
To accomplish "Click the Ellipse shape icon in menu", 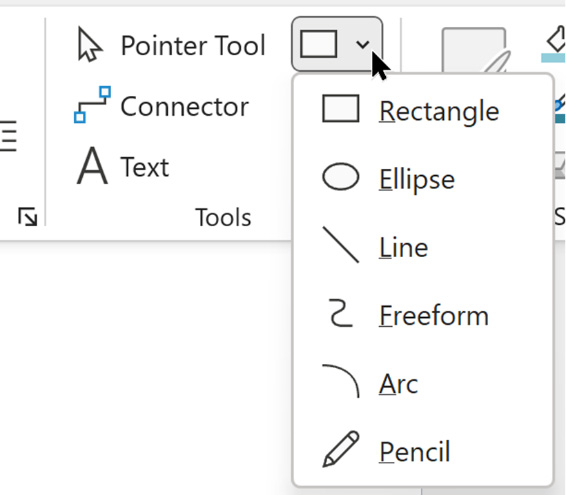I will pos(340,177).
